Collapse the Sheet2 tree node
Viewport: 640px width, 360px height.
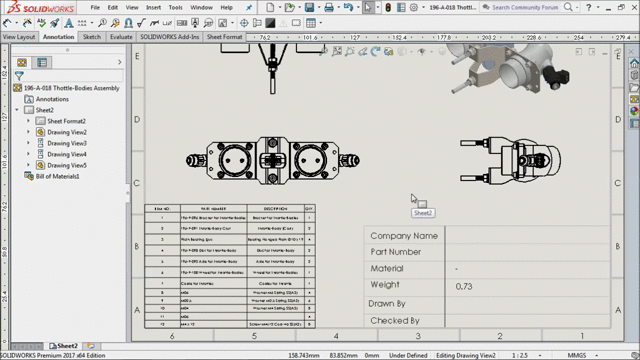click(x=17, y=110)
